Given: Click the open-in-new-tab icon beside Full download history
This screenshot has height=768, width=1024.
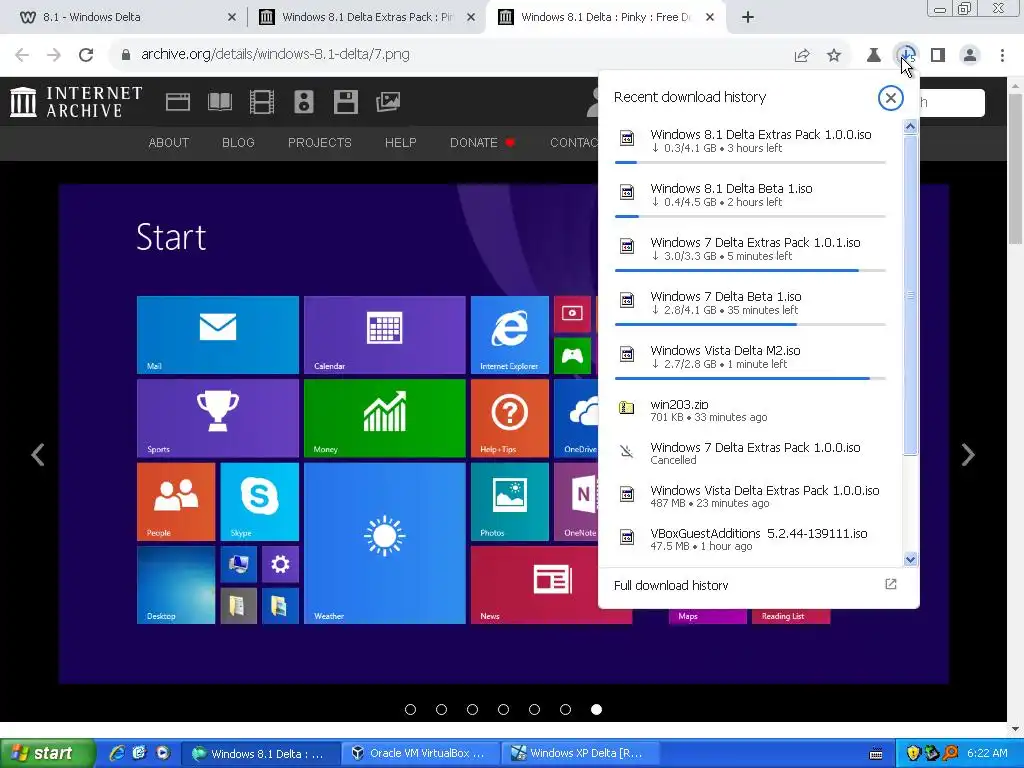Looking at the screenshot, I should 890,584.
